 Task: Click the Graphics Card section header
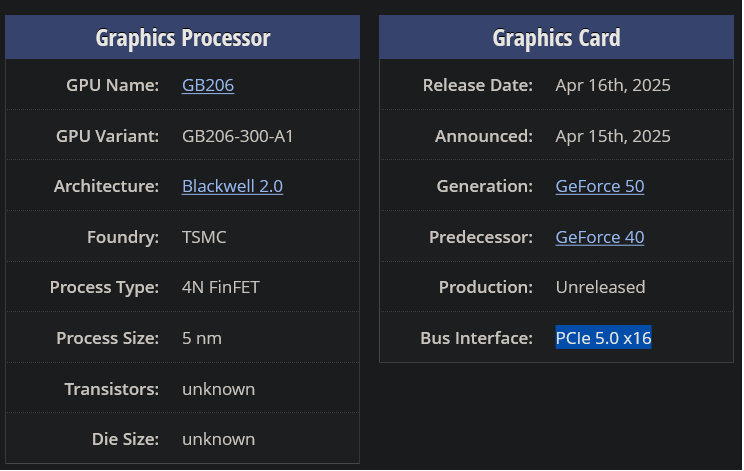[556, 38]
